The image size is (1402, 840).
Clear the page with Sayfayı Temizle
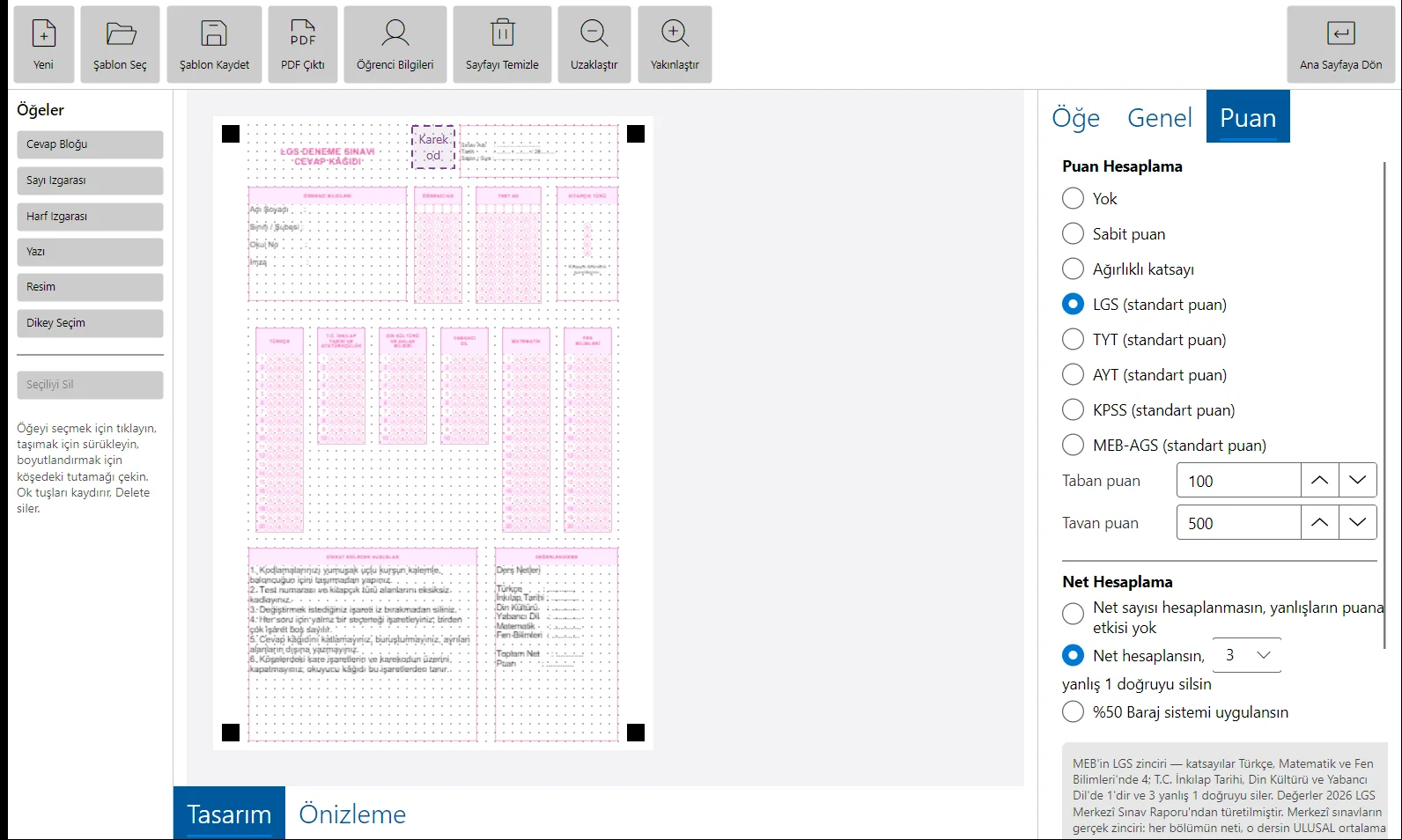click(x=503, y=45)
